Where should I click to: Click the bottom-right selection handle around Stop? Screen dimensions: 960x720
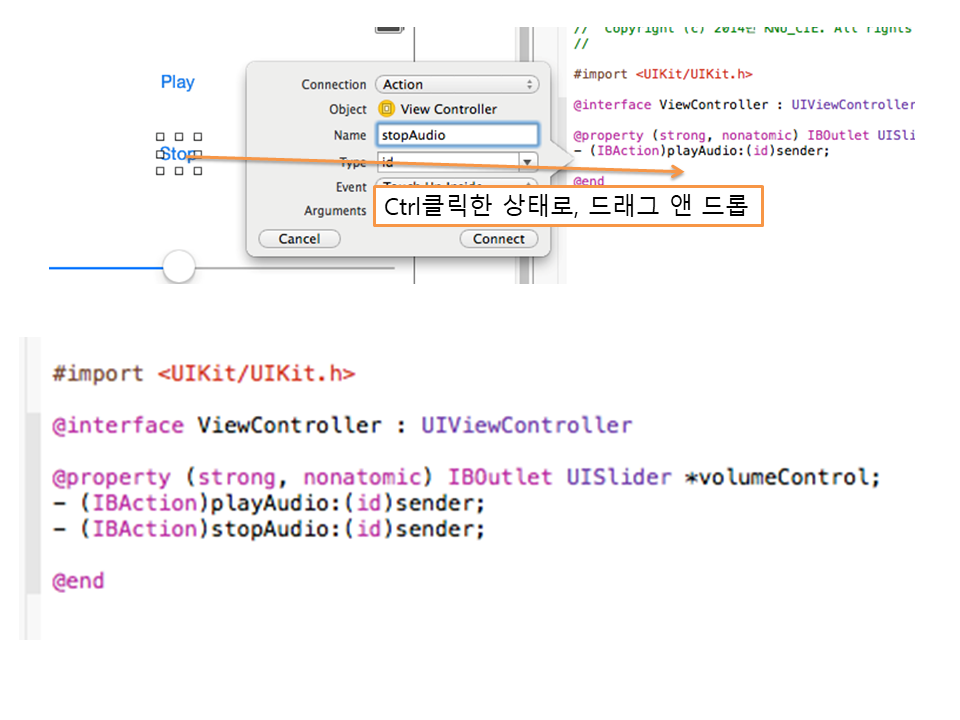click(198, 171)
